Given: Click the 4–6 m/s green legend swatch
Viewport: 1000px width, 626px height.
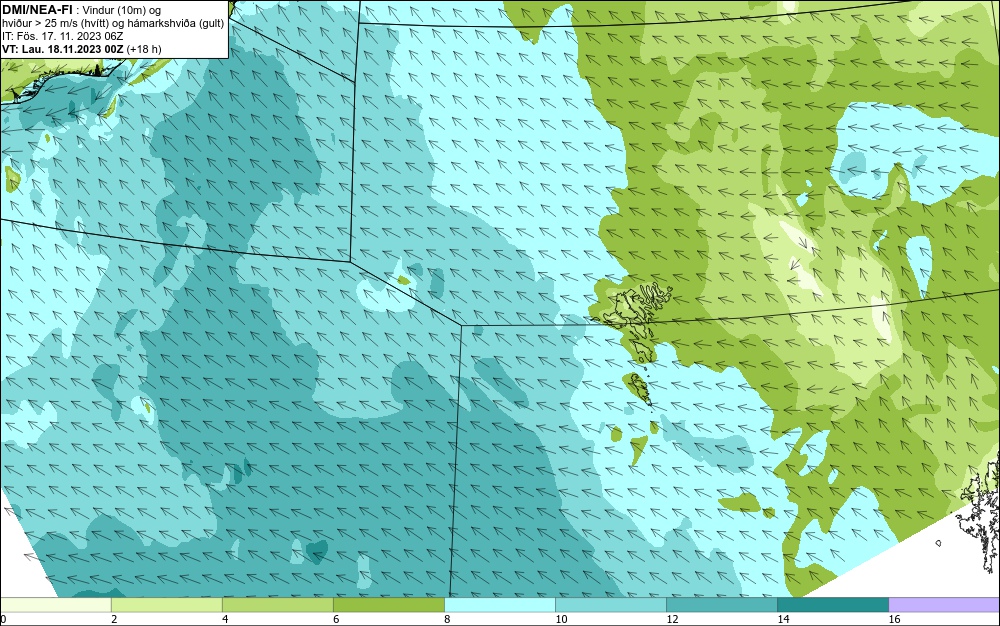Looking at the screenshot, I should click(277, 605).
